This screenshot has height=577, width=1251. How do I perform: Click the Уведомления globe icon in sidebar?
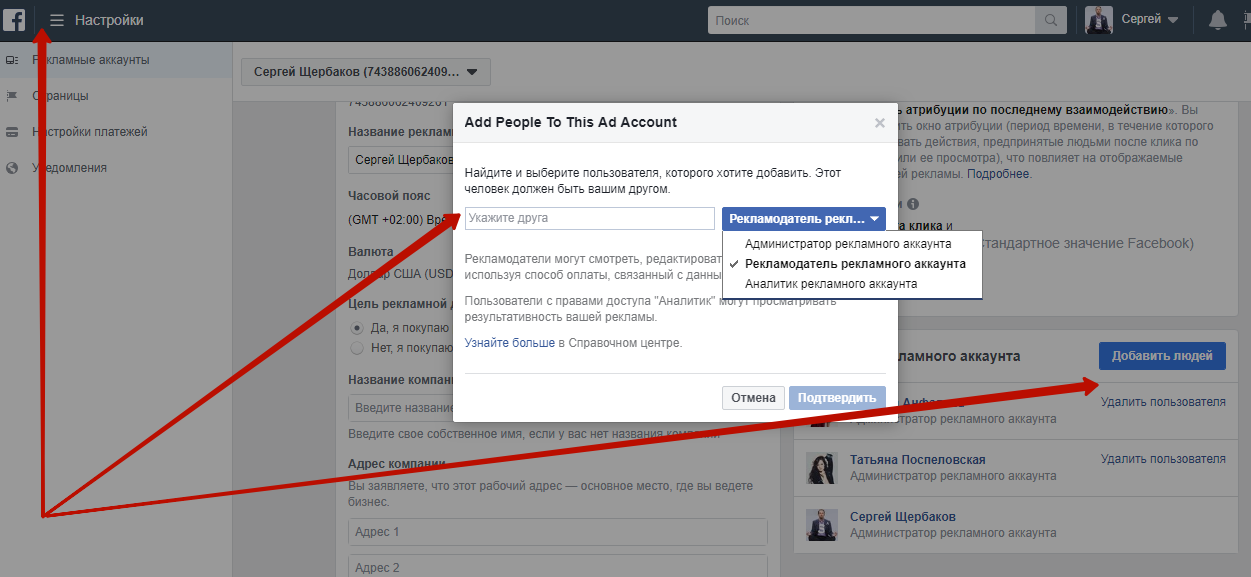(x=12, y=168)
